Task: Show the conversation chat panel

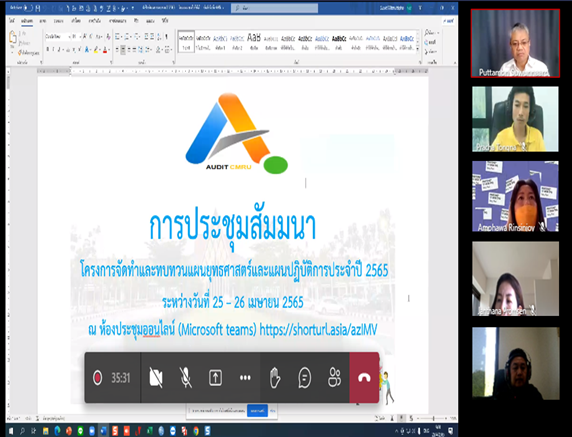Action: pyautogui.click(x=305, y=378)
